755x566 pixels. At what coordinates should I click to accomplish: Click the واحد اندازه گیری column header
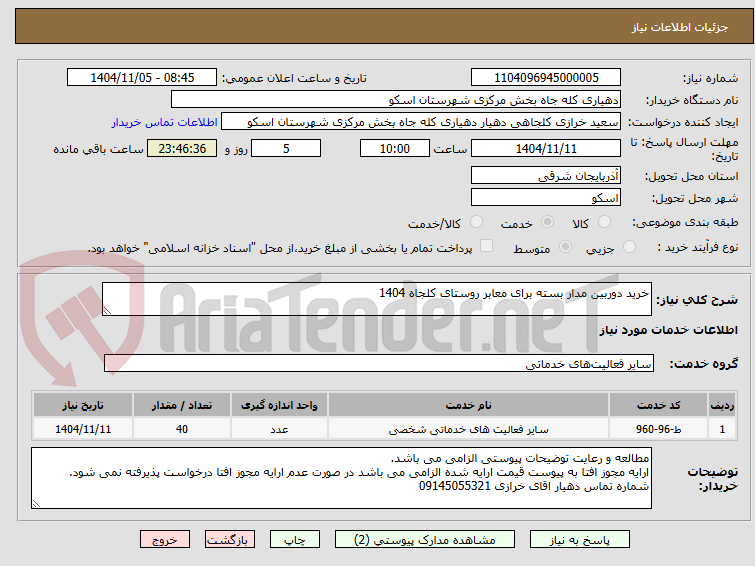pyautogui.click(x=279, y=405)
